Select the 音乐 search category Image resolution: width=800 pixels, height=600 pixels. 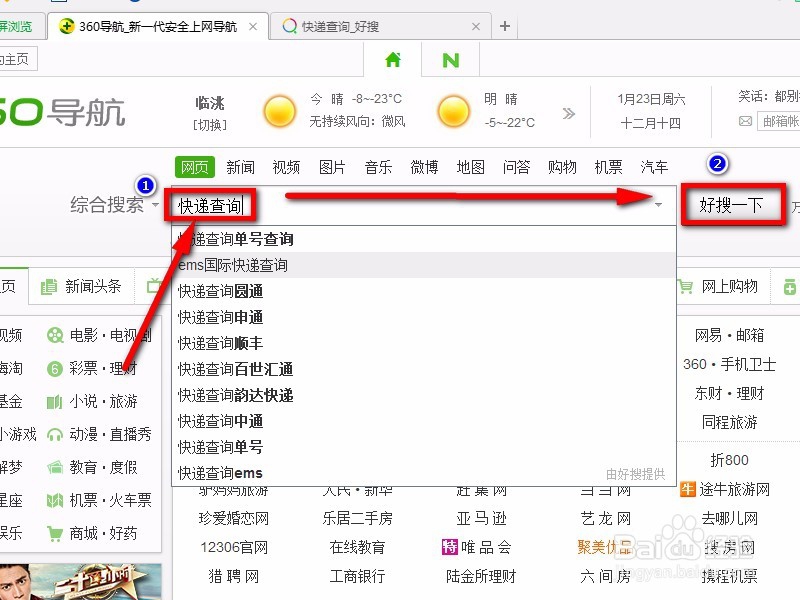tap(378, 167)
